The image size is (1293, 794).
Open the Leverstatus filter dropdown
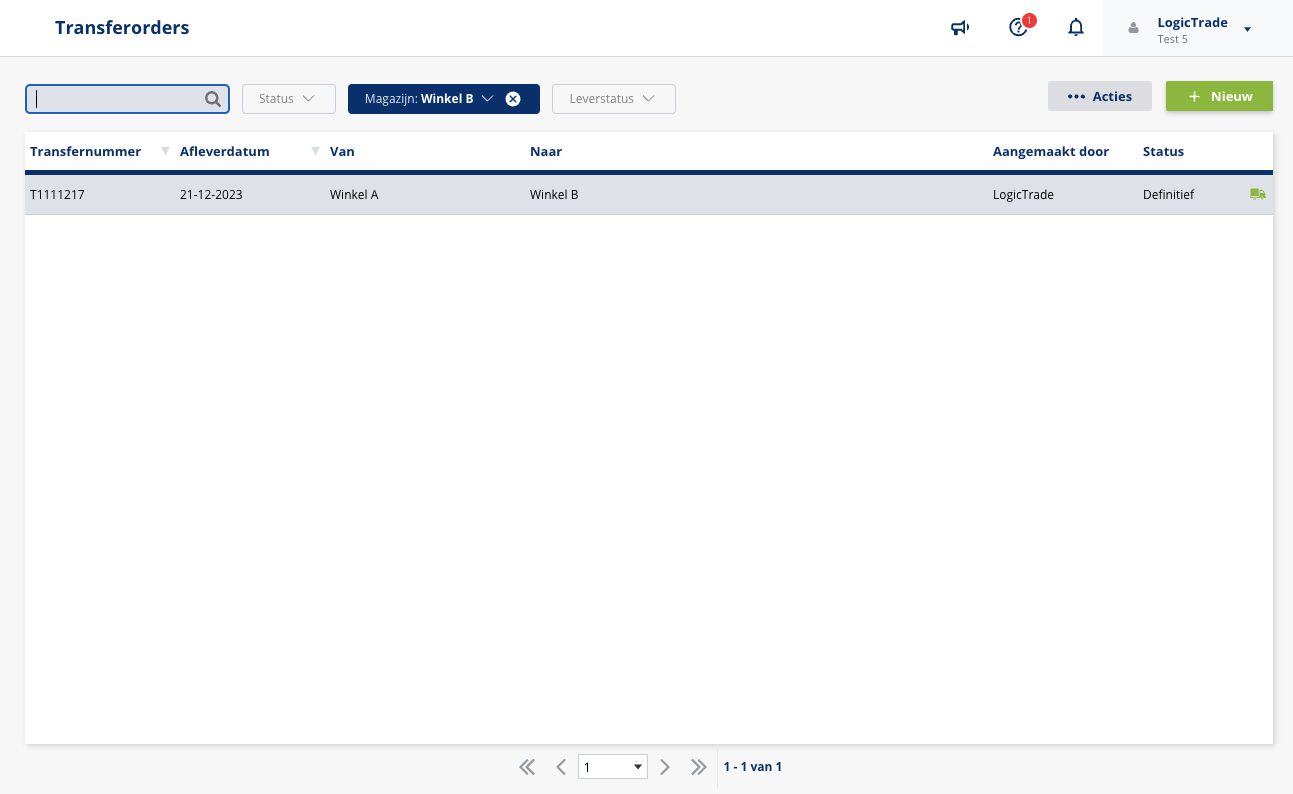[613, 99]
